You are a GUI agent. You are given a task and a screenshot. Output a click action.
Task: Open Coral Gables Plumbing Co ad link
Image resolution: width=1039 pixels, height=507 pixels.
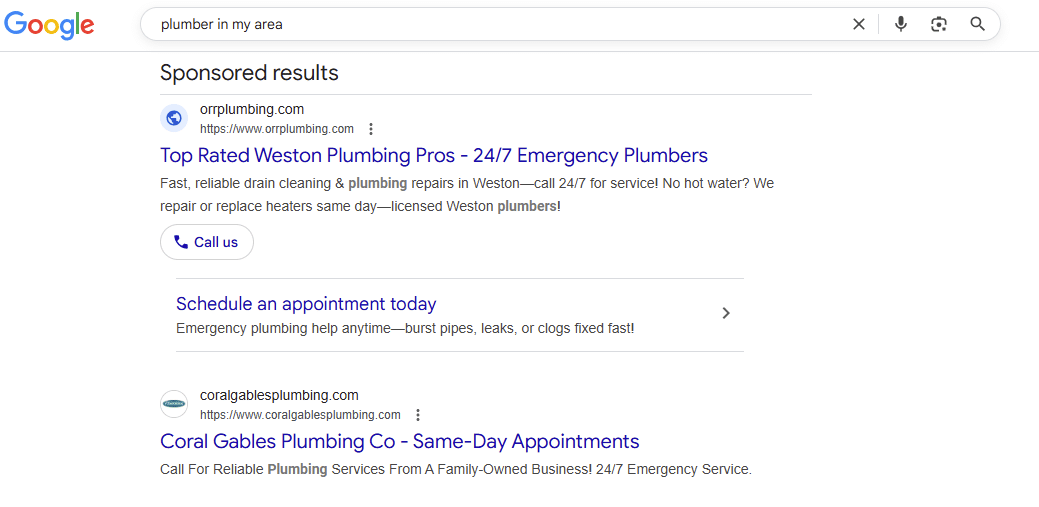point(400,441)
